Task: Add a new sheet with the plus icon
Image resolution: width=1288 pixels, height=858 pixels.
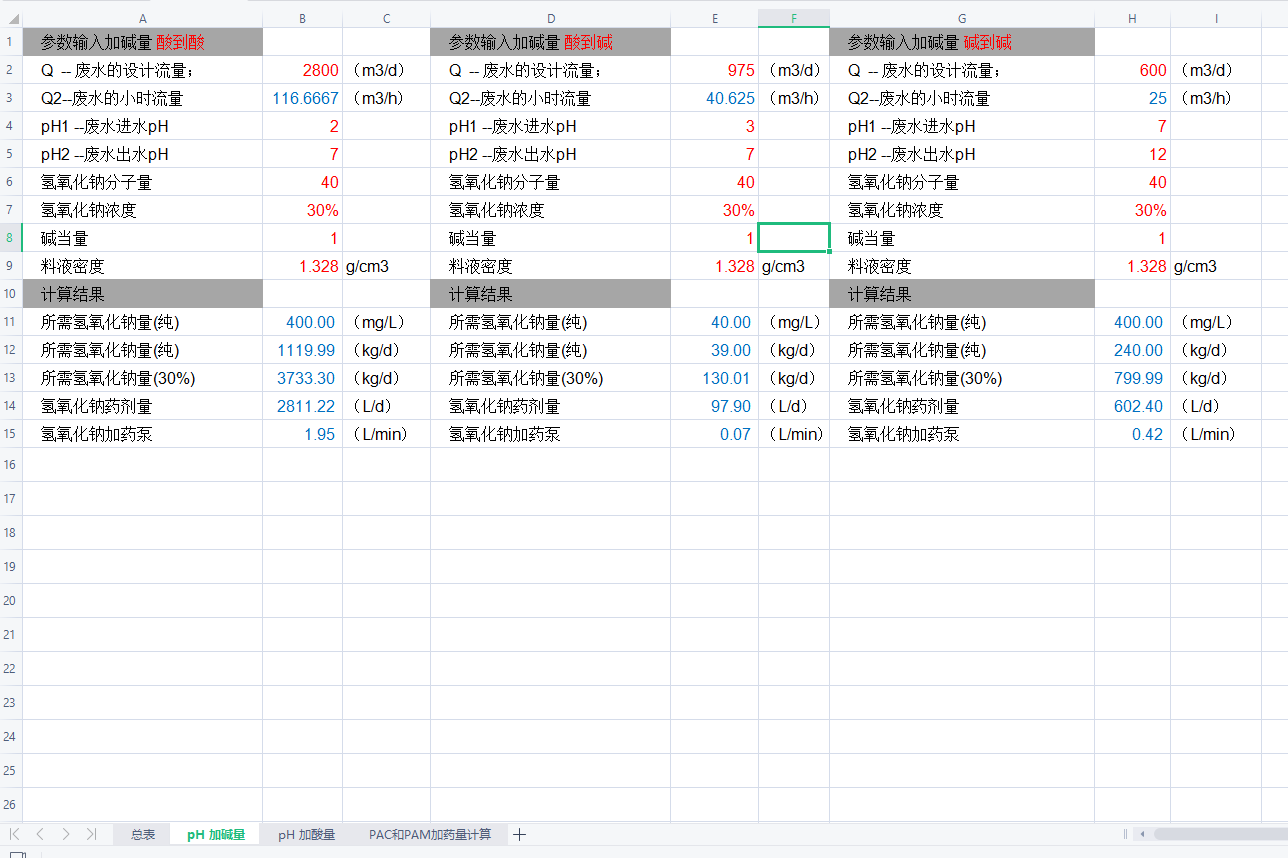Action: (x=519, y=834)
